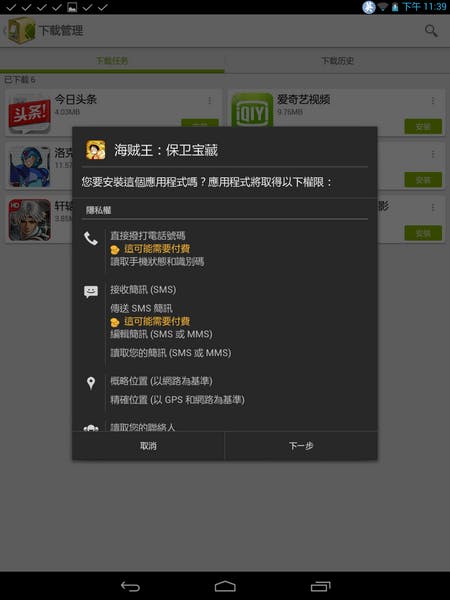450x600 pixels.
Task: Tap the iQIYI 爱奇艺视频 app icon
Action: 252,111
